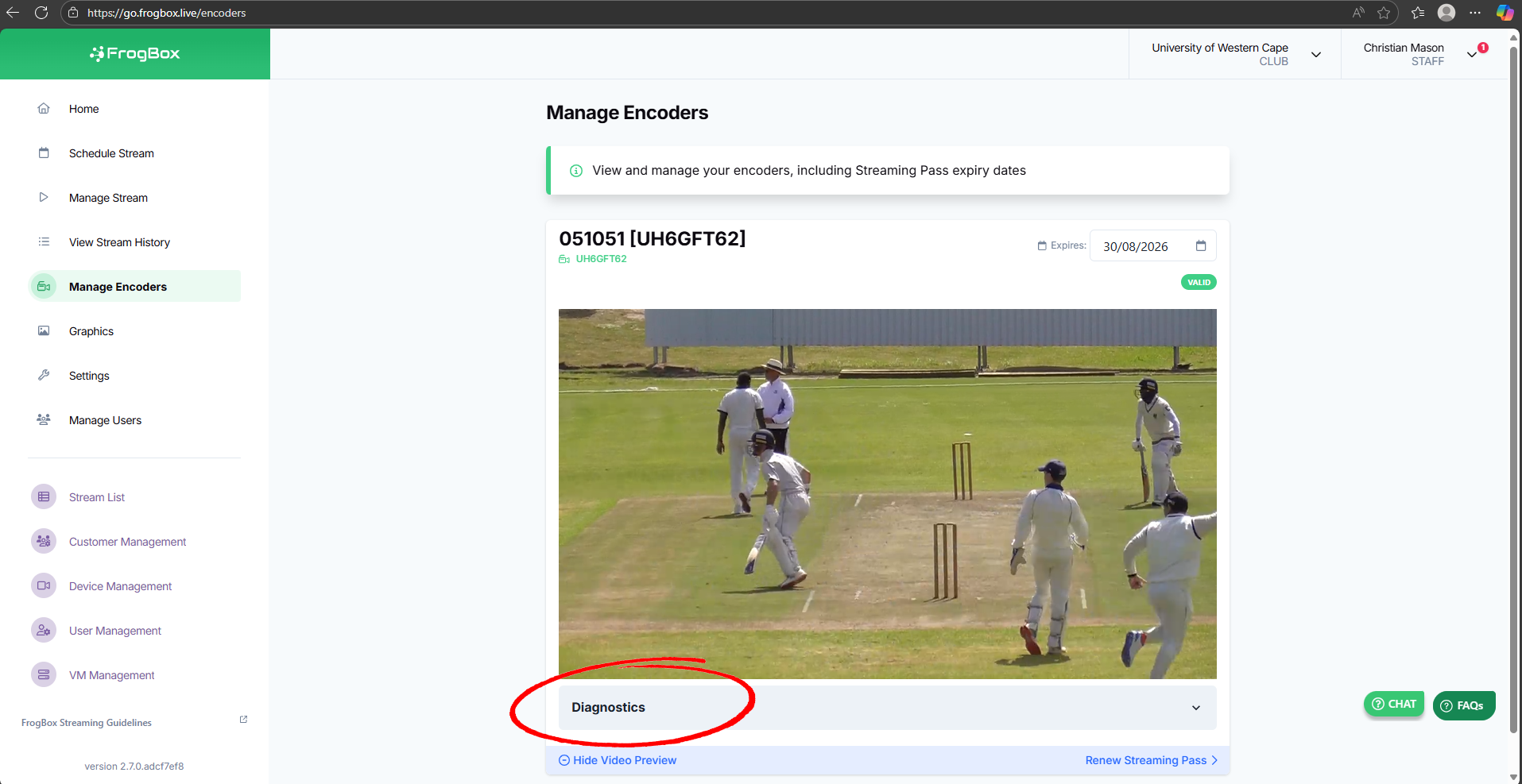Image resolution: width=1522 pixels, height=784 pixels.
Task: Open FrogBox Streaming Guidelines link
Action: point(87,723)
